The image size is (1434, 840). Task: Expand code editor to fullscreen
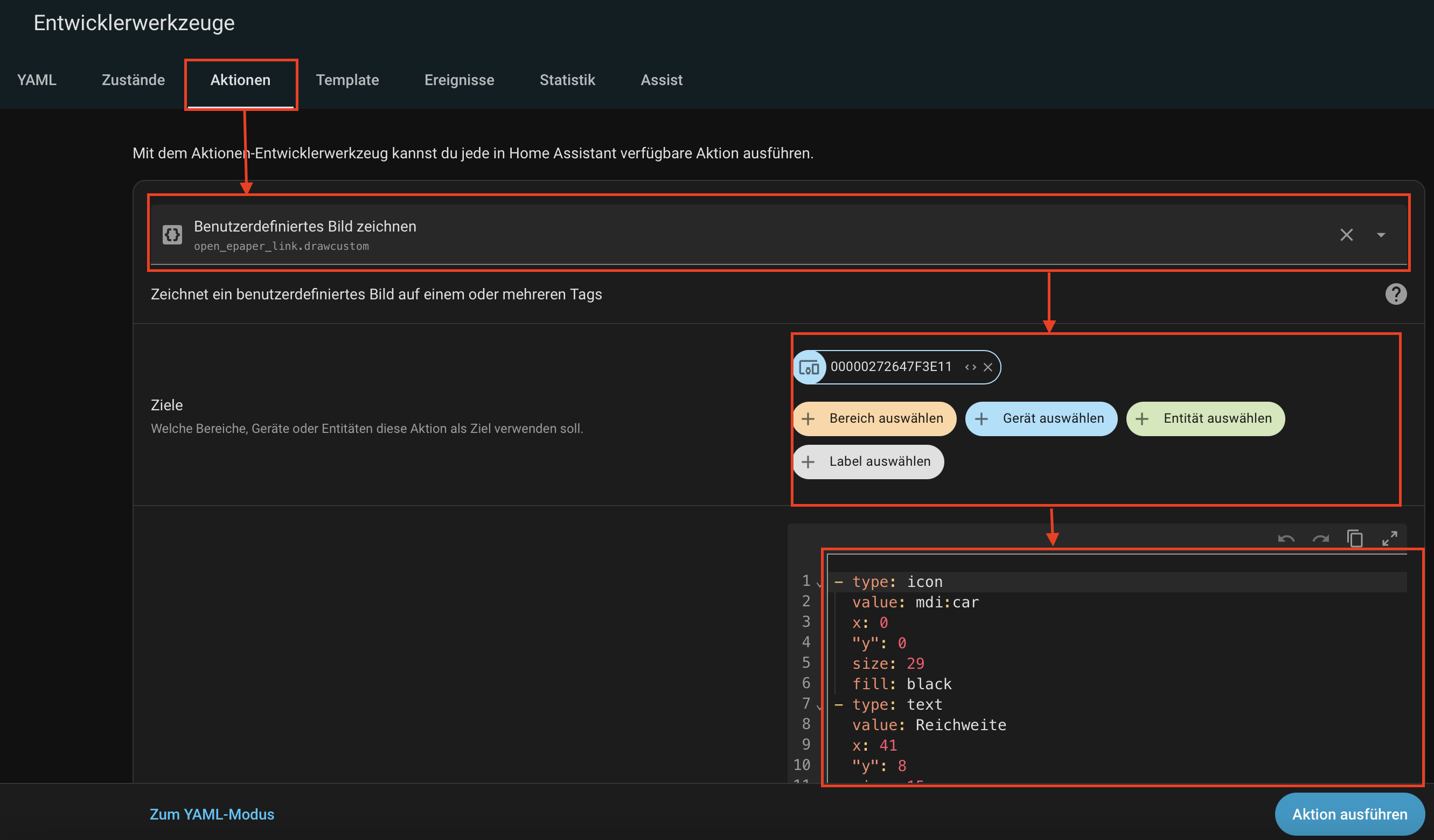pos(1390,538)
